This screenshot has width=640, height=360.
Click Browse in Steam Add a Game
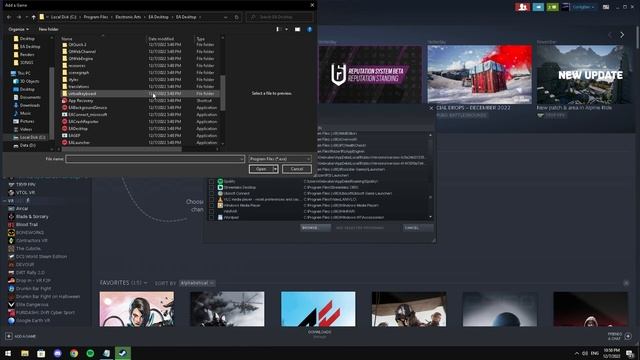click(x=316, y=228)
